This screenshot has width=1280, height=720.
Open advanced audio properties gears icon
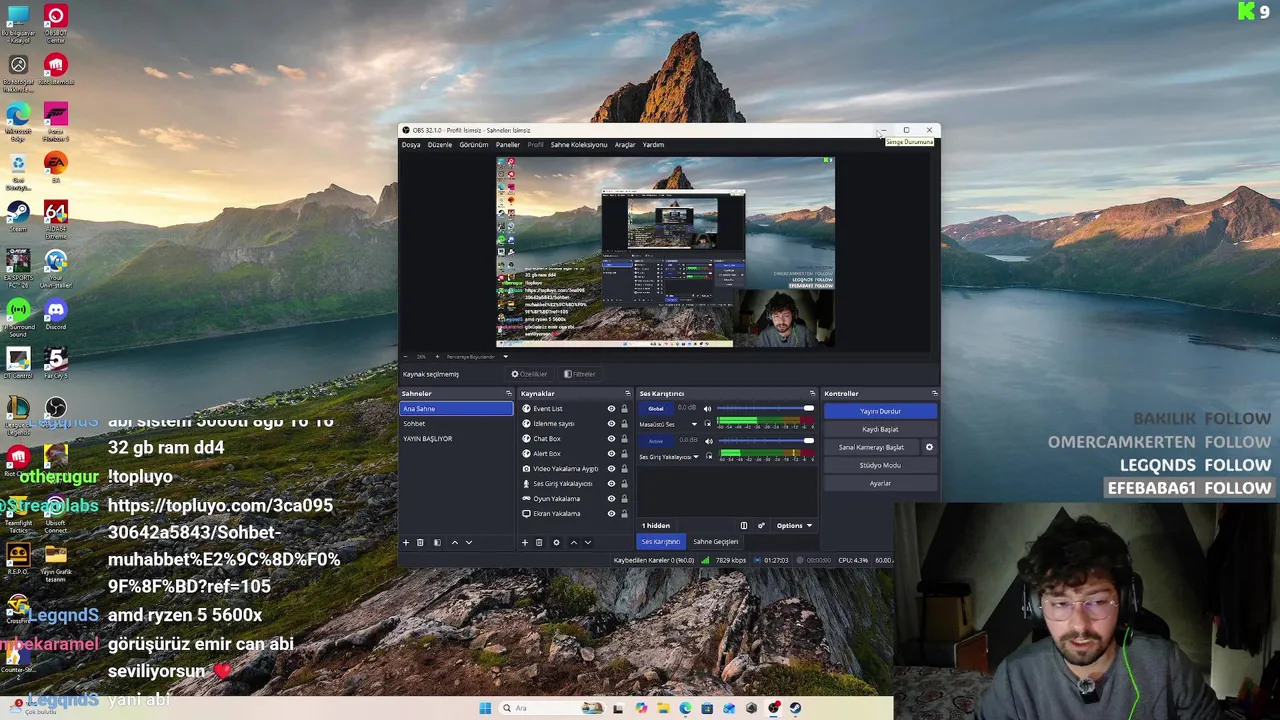(761, 525)
